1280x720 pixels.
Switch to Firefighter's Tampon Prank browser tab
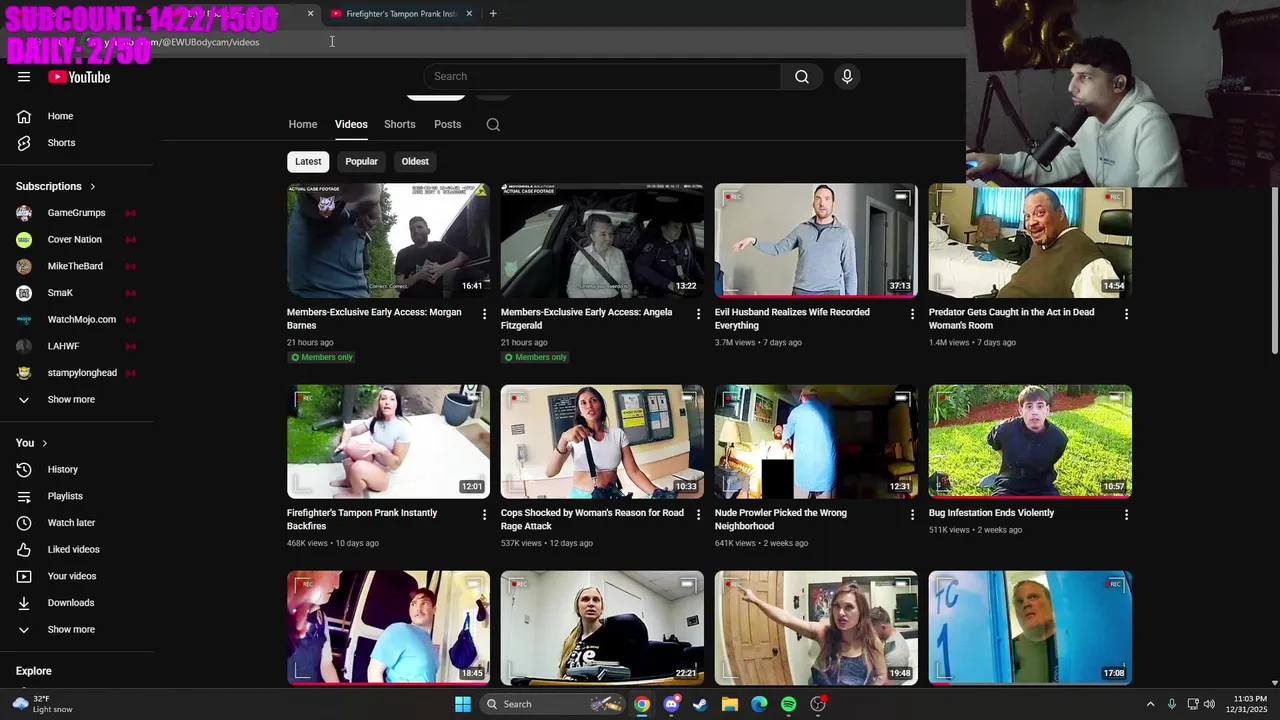click(400, 14)
